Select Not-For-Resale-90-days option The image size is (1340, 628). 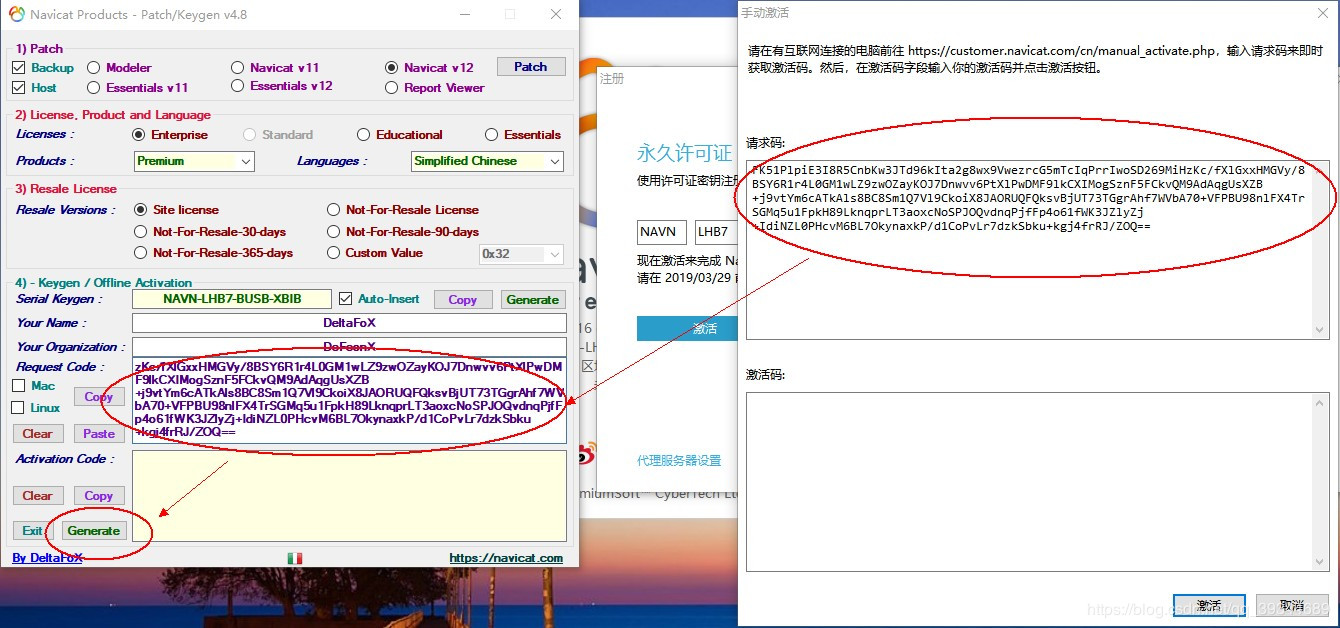click(334, 232)
